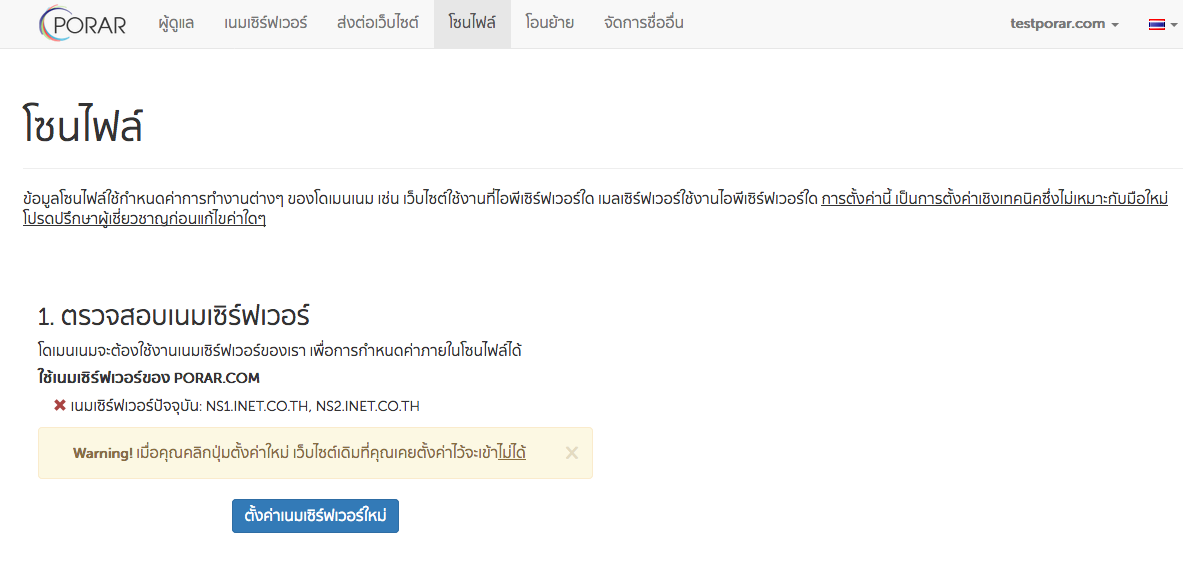Navigate to จัดการชื่ออื่น
Screen dimensions: 1183x584
coord(644,23)
